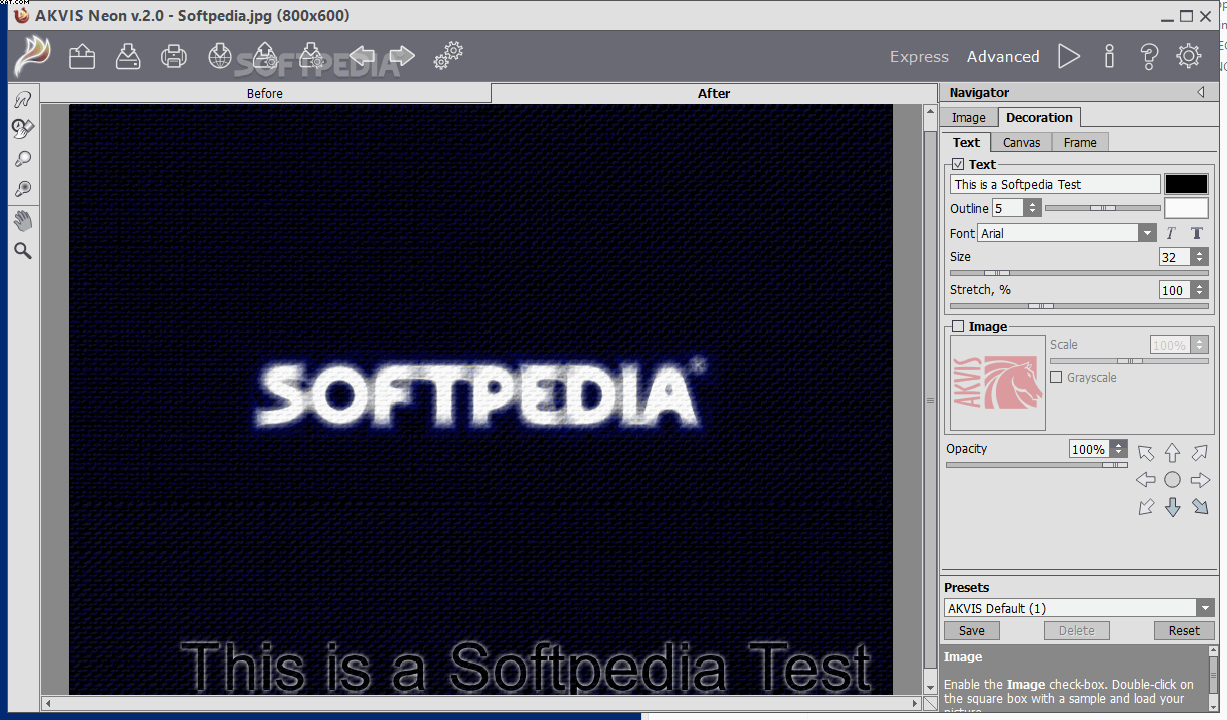1227x720 pixels.
Task: Click the Redo right arrow icon
Action: (402, 56)
